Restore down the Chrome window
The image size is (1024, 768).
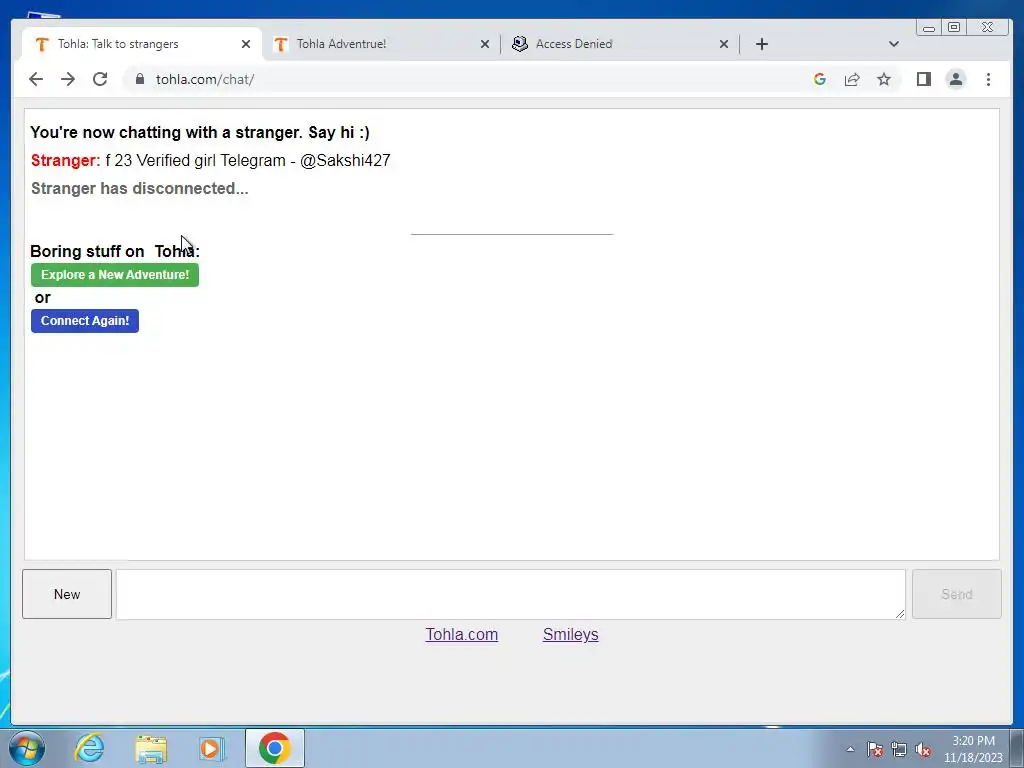(953, 27)
